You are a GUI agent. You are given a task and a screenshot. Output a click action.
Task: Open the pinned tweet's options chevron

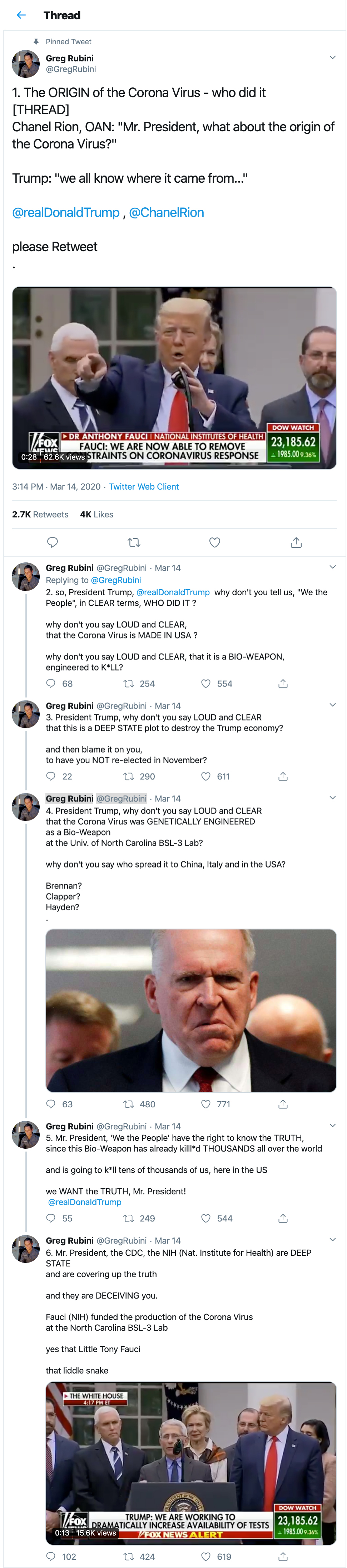pyautogui.click(x=332, y=57)
